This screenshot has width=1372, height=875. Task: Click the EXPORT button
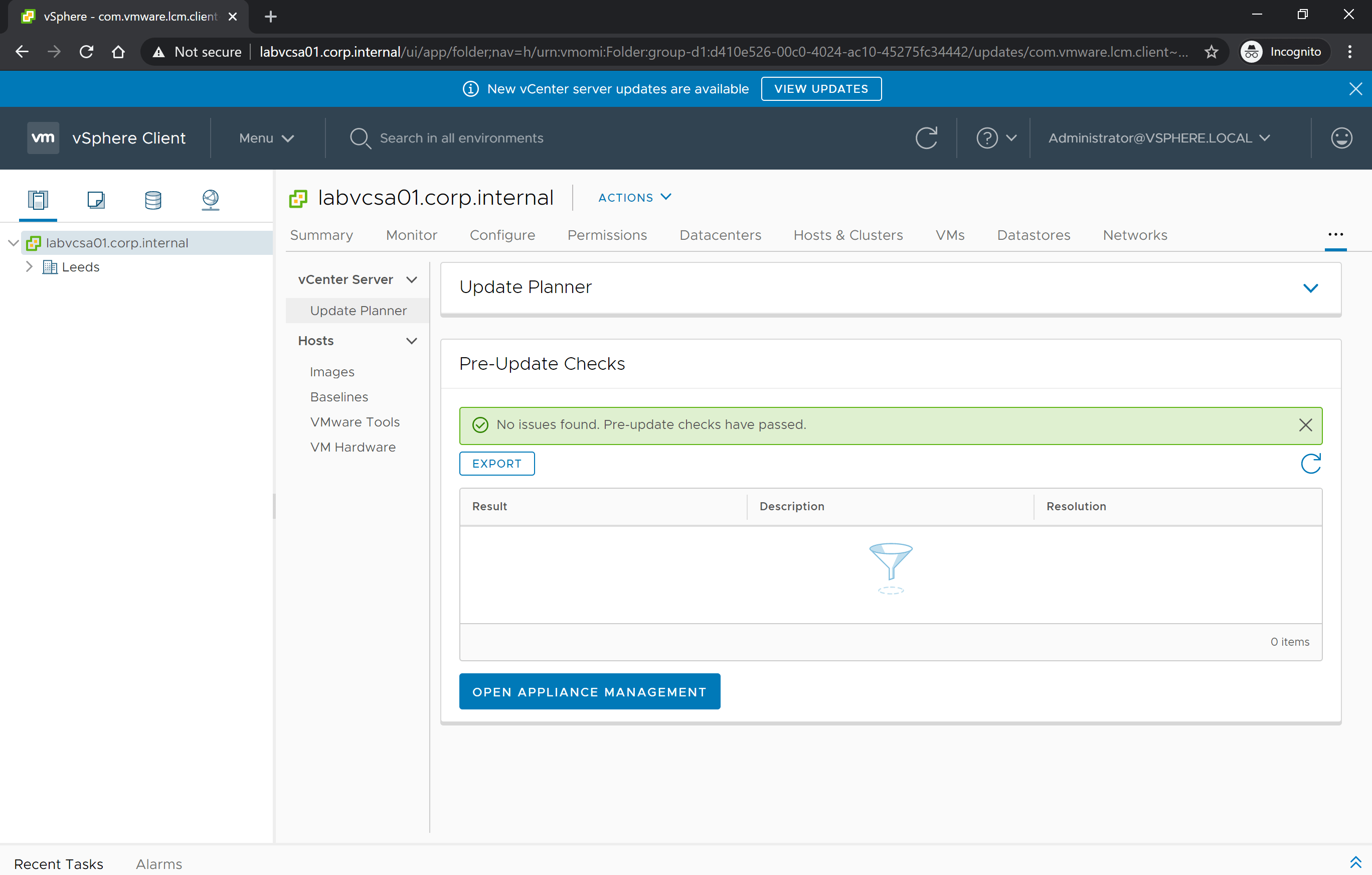point(497,464)
